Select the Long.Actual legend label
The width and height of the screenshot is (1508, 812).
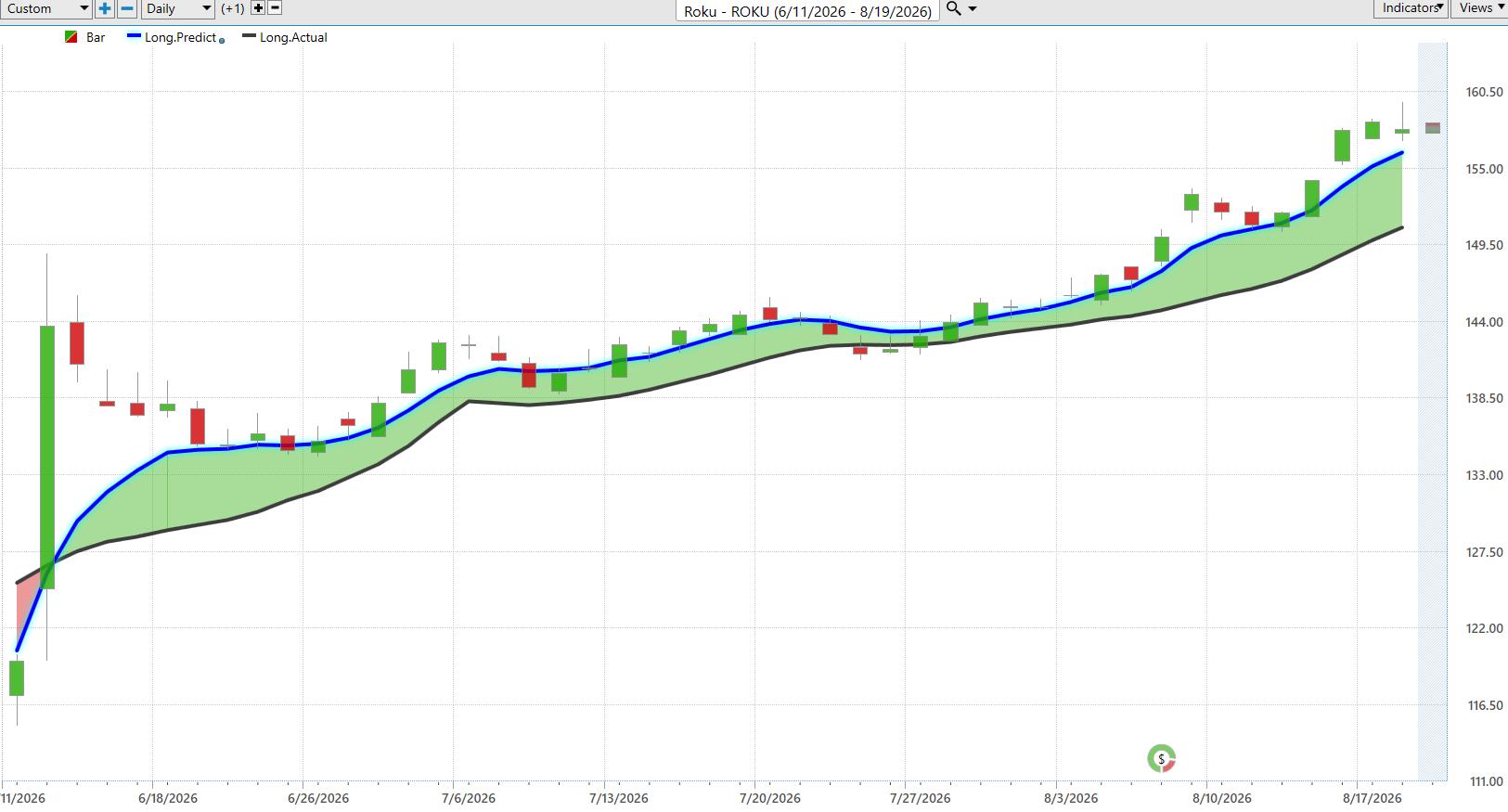293,37
